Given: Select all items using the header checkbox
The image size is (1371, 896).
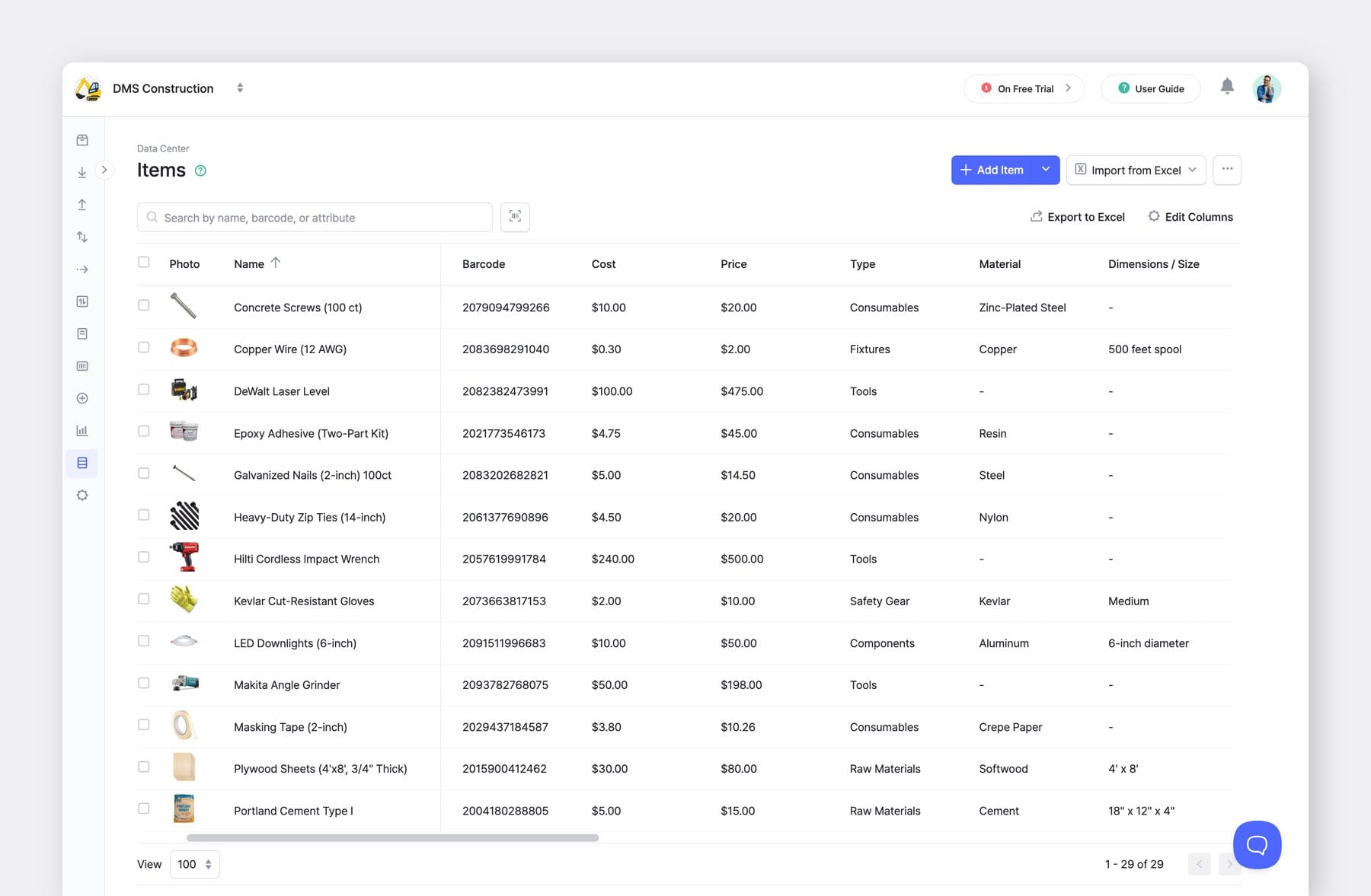Looking at the screenshot, I should pos(143,262).
